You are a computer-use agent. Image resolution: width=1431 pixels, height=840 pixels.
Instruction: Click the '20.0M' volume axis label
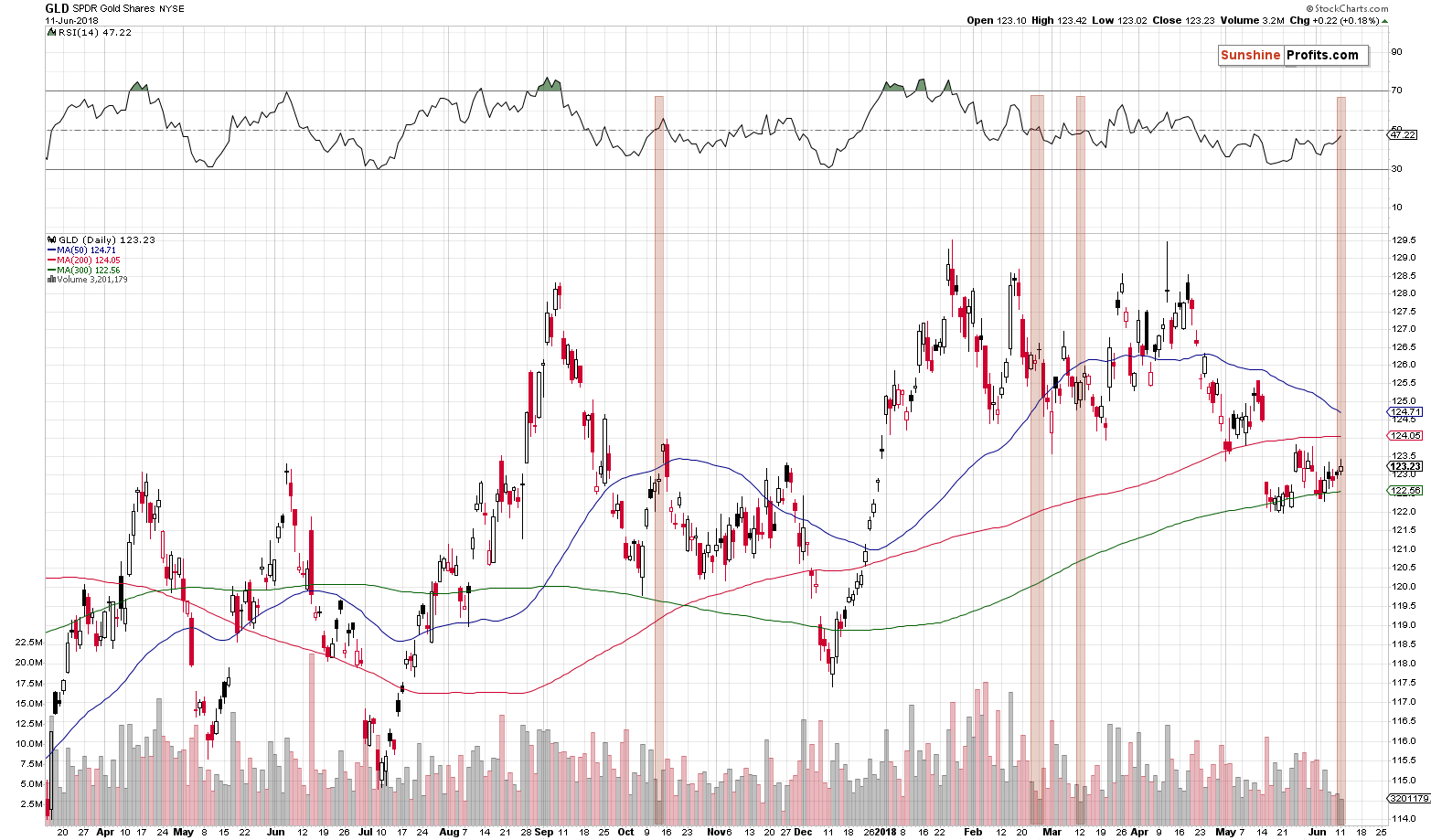coord(28,663)
